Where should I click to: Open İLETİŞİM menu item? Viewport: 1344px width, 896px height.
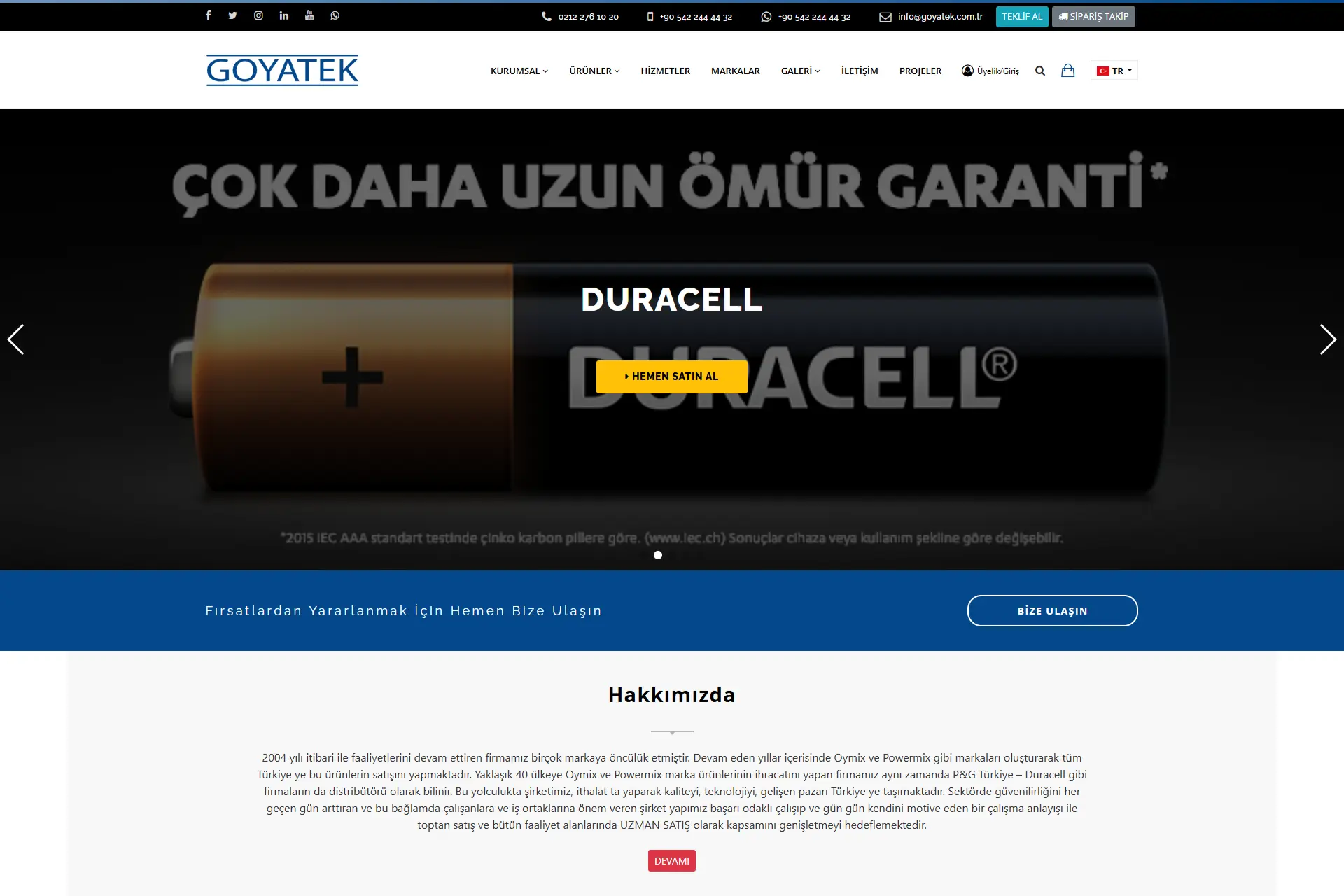[x=860, y=71]
